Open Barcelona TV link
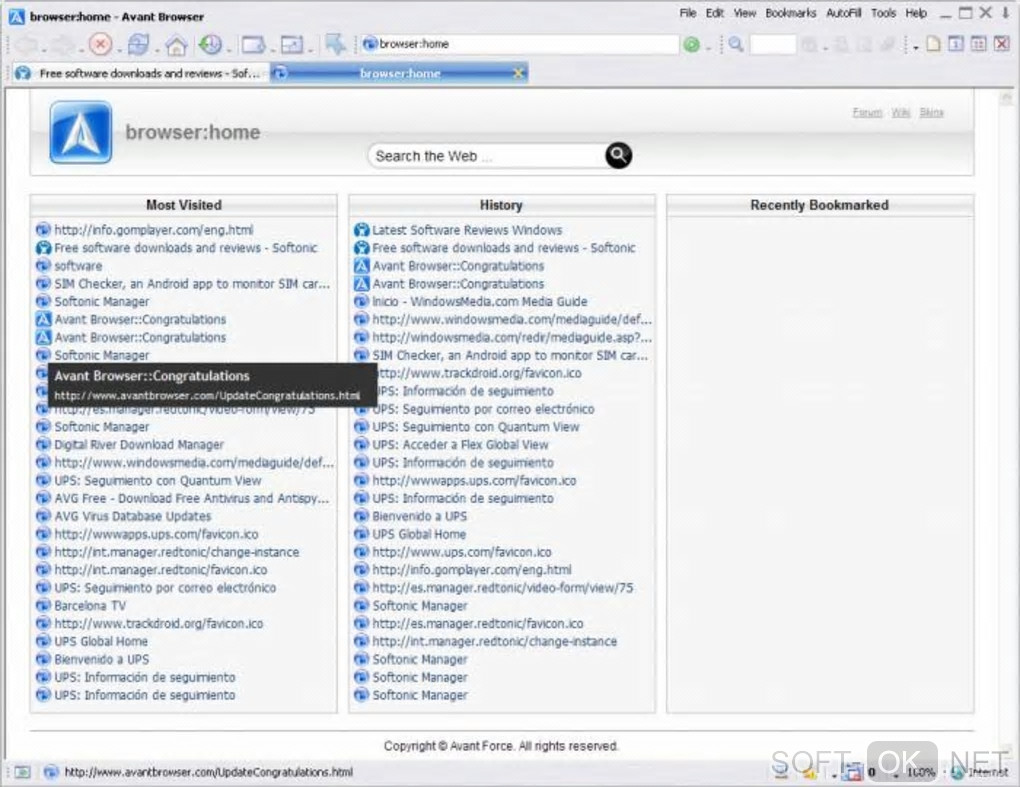1020x787 pixels. click(90, 606)
